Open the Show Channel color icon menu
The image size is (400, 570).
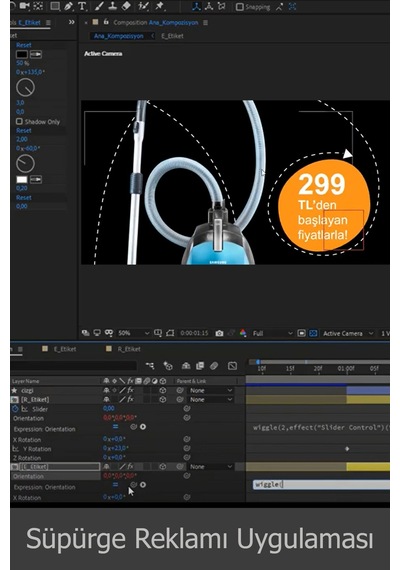[x=243, y=333]
